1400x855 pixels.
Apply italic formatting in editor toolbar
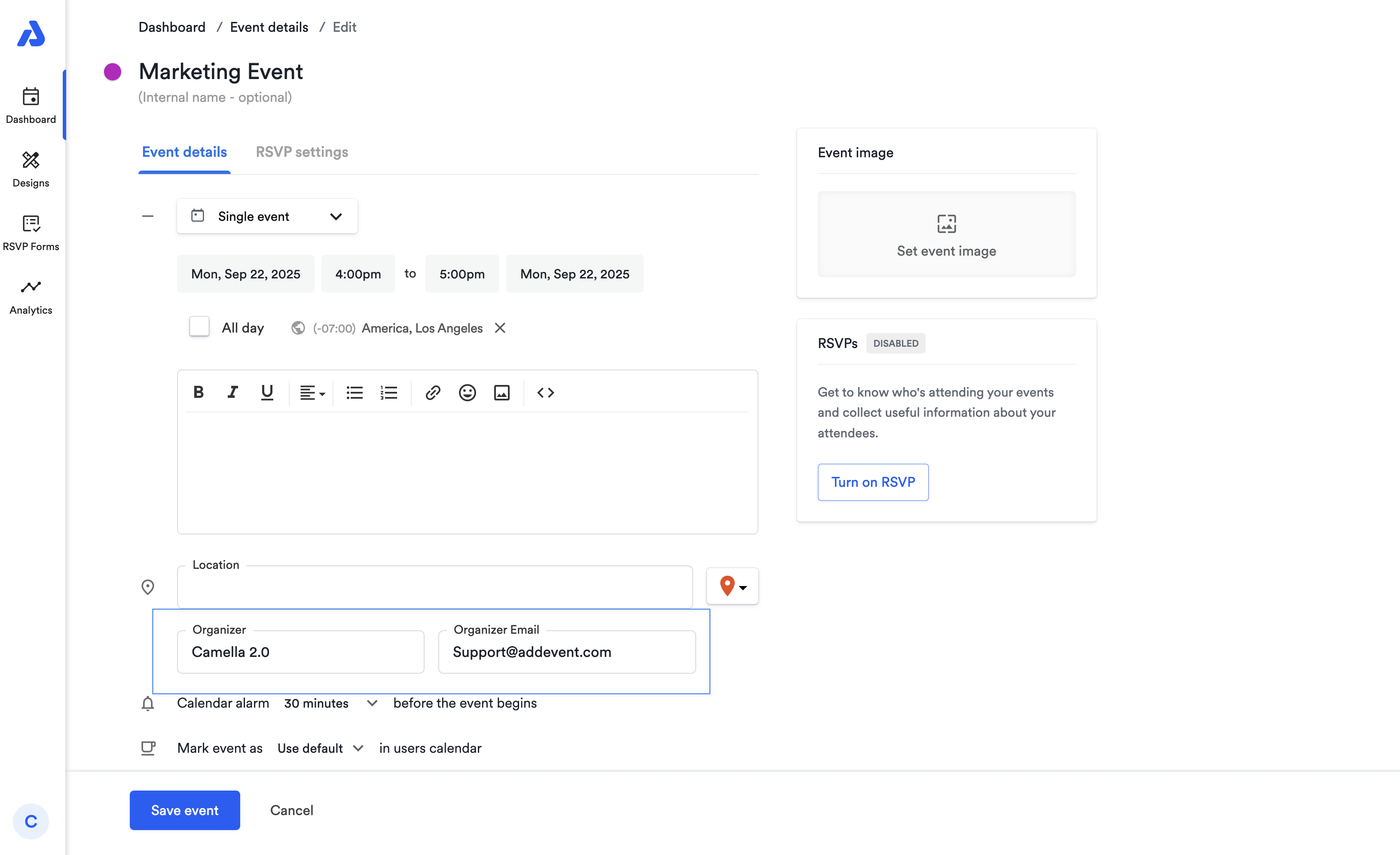232,392
